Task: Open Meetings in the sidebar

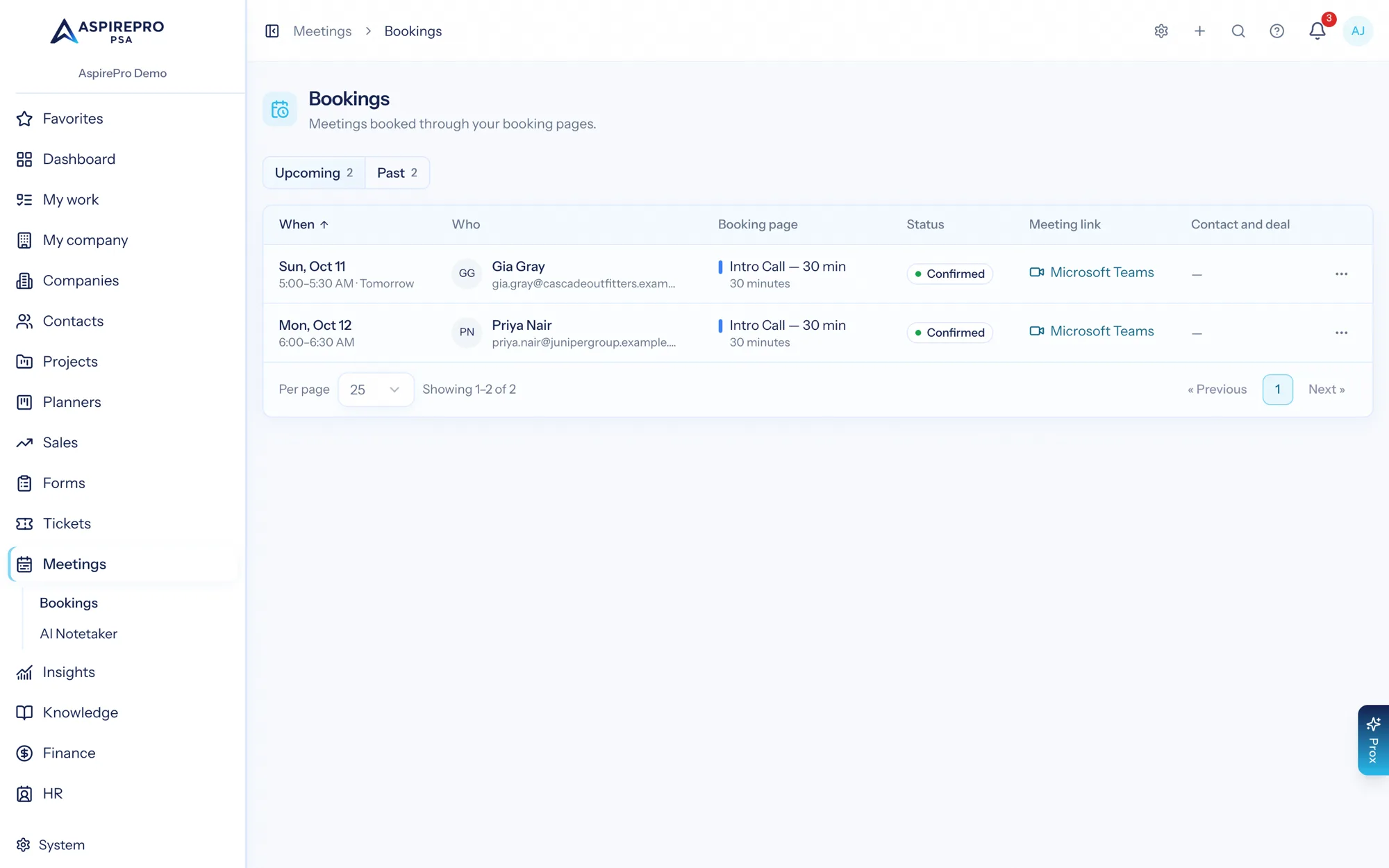Action: tap(124, 564)
